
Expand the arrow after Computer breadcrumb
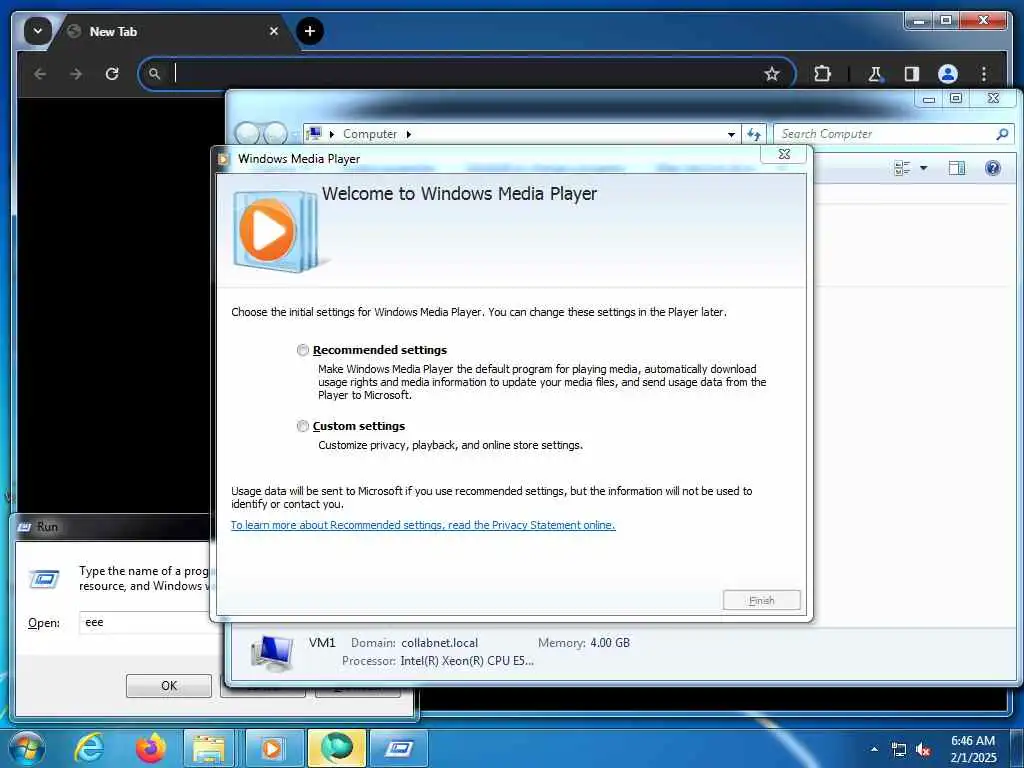pyautogui.click(x=409, y=134)
